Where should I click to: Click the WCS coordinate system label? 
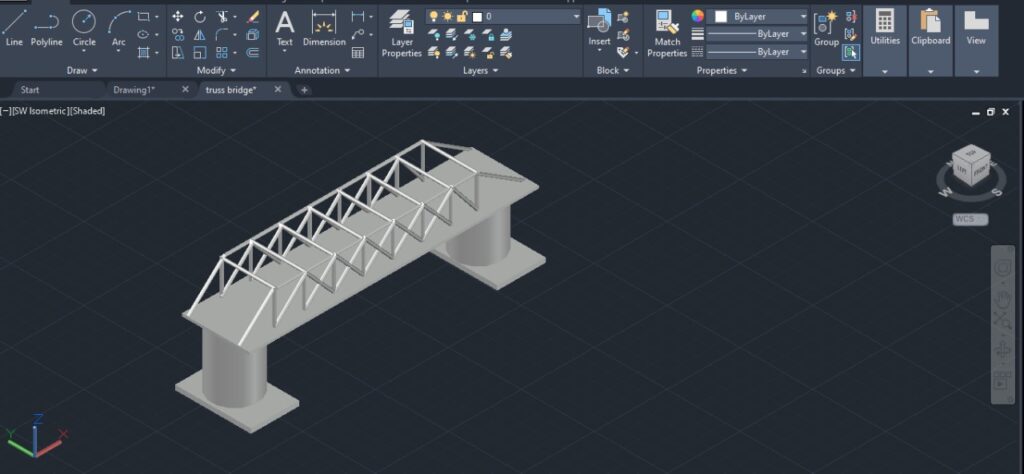969,219
